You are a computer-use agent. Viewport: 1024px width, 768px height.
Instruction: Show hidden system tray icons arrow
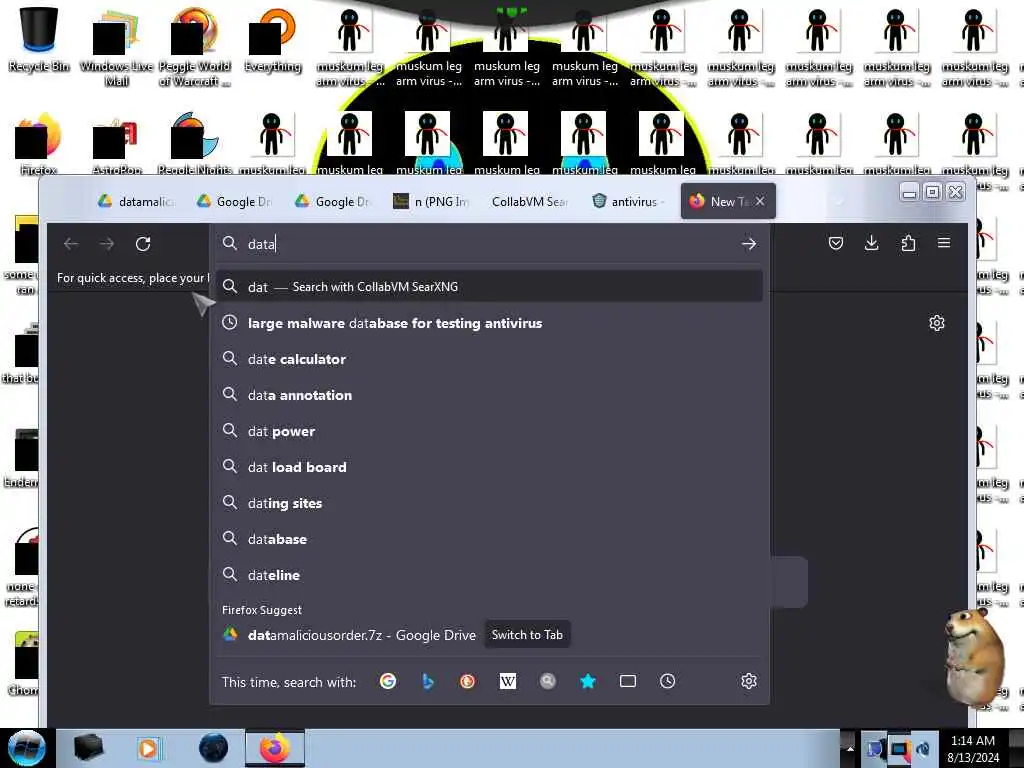pos(849,748)
